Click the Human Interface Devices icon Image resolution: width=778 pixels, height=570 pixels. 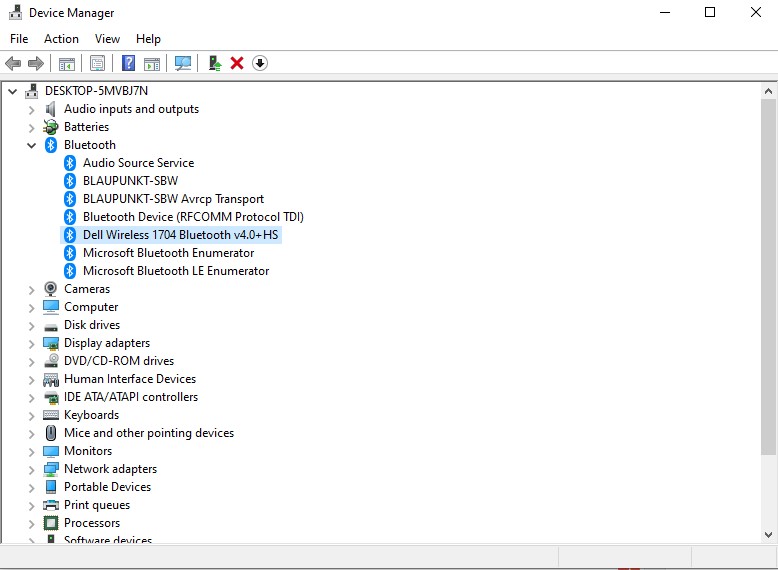[x=51, y=379]
